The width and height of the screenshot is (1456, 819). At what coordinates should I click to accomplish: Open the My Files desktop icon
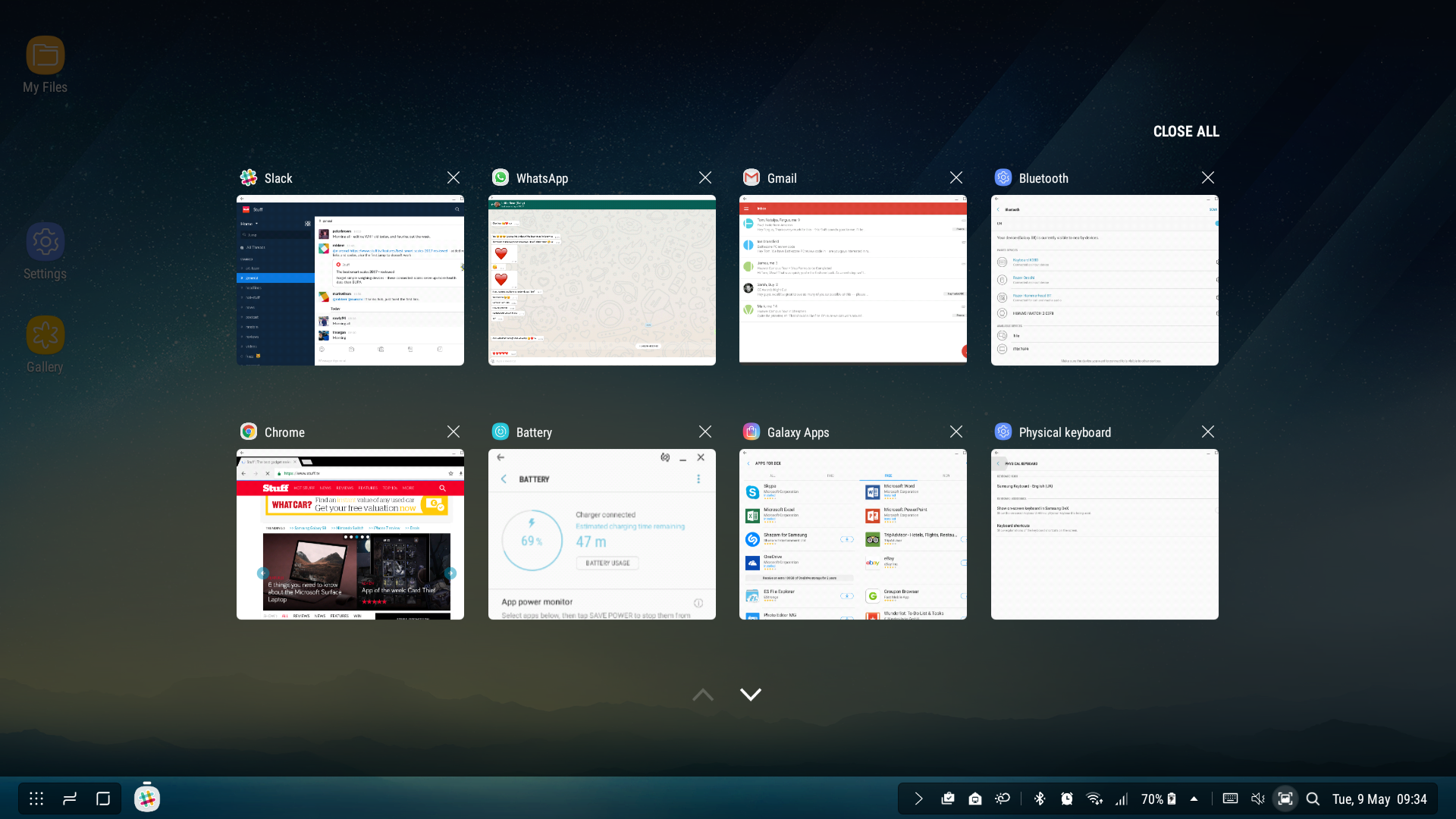click(x=45, y=65)
